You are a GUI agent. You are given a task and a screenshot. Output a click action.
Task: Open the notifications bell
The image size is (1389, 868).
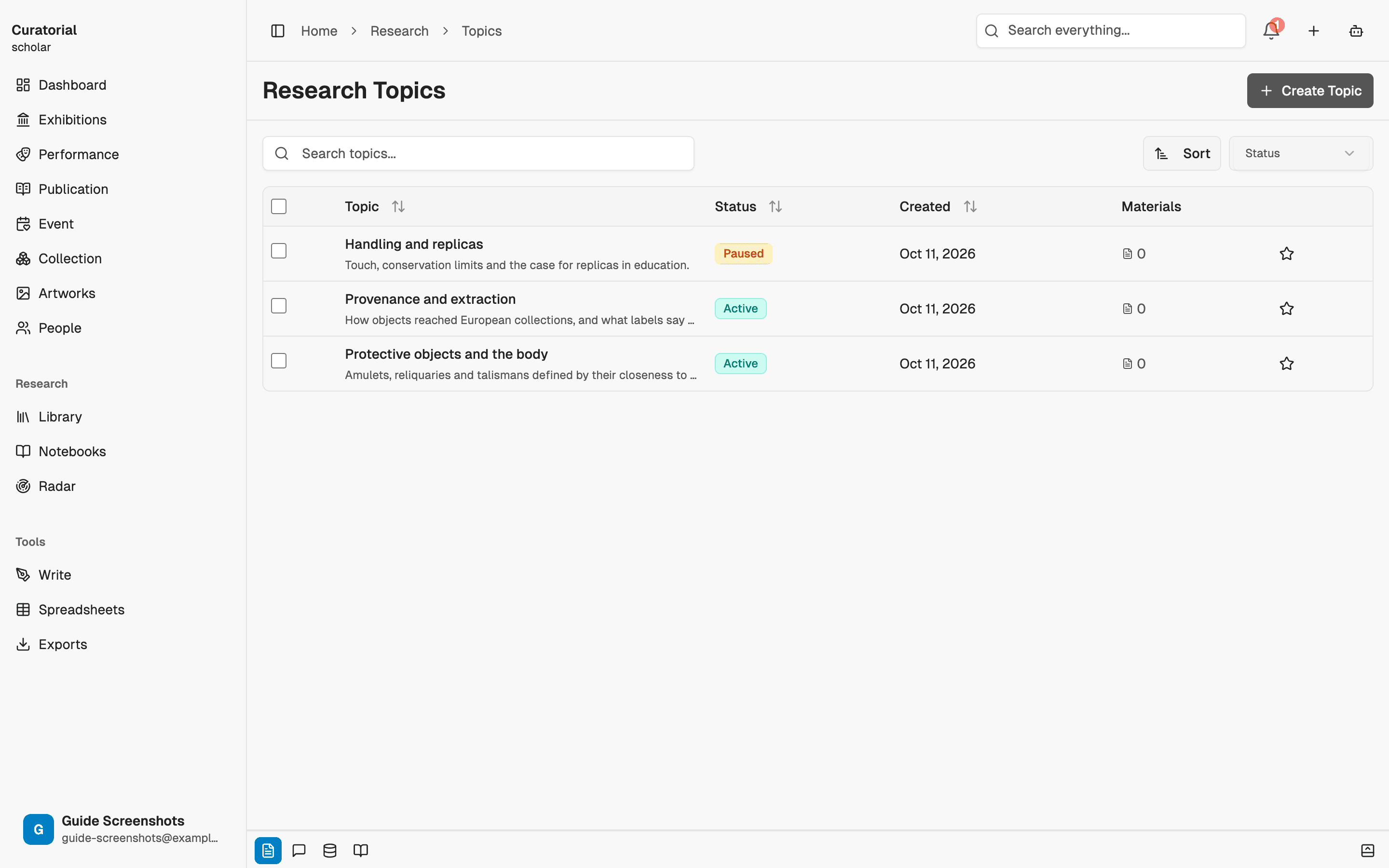[x=1271, y=31]
